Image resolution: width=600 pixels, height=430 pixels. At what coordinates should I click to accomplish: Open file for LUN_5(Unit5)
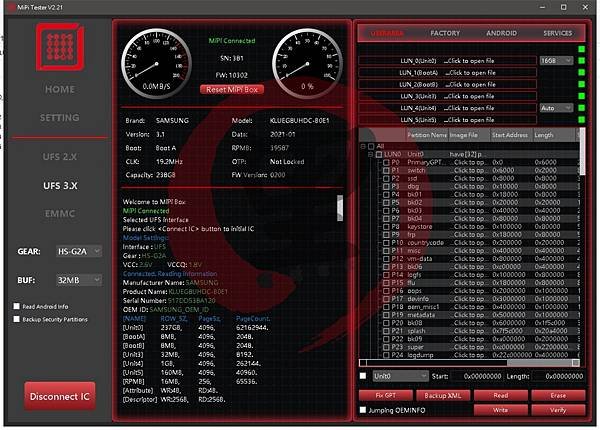click(x=447, y=120)
